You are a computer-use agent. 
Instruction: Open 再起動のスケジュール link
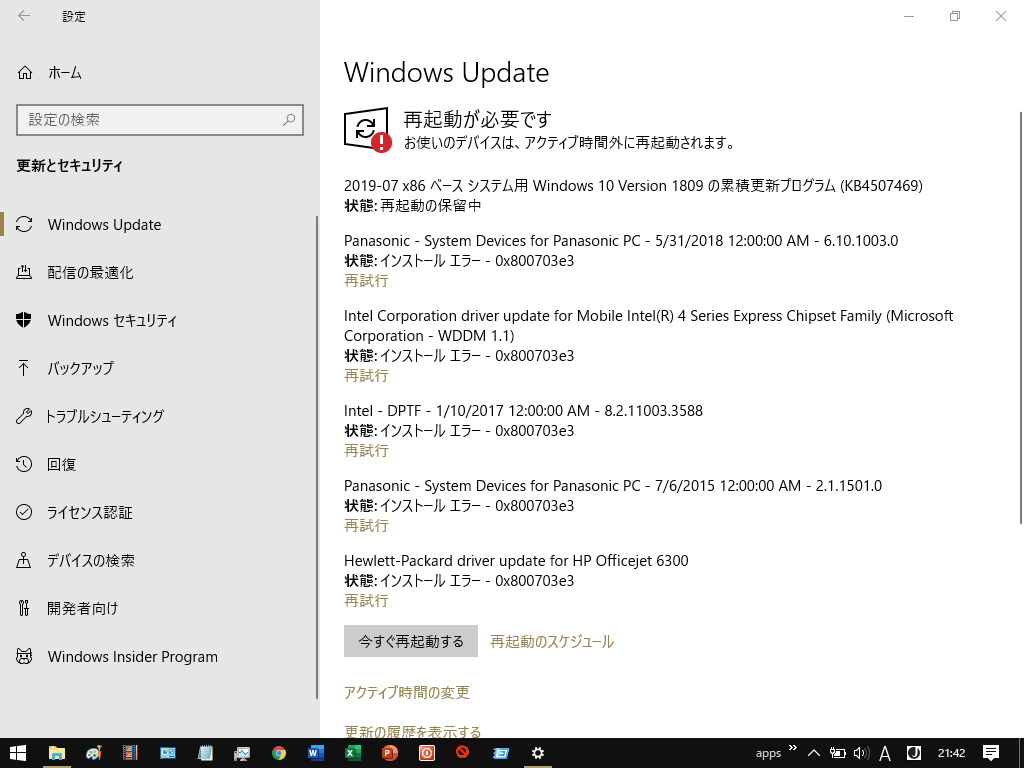click(x=552, y=641)
